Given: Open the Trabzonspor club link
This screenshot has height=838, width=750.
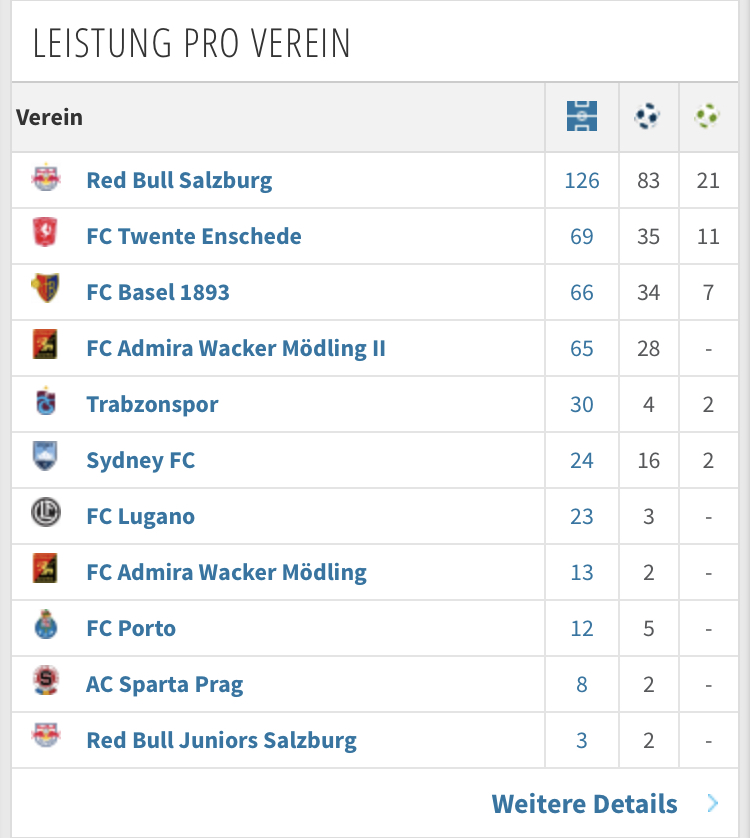Looking at the screenshot, I should (152, 405).
